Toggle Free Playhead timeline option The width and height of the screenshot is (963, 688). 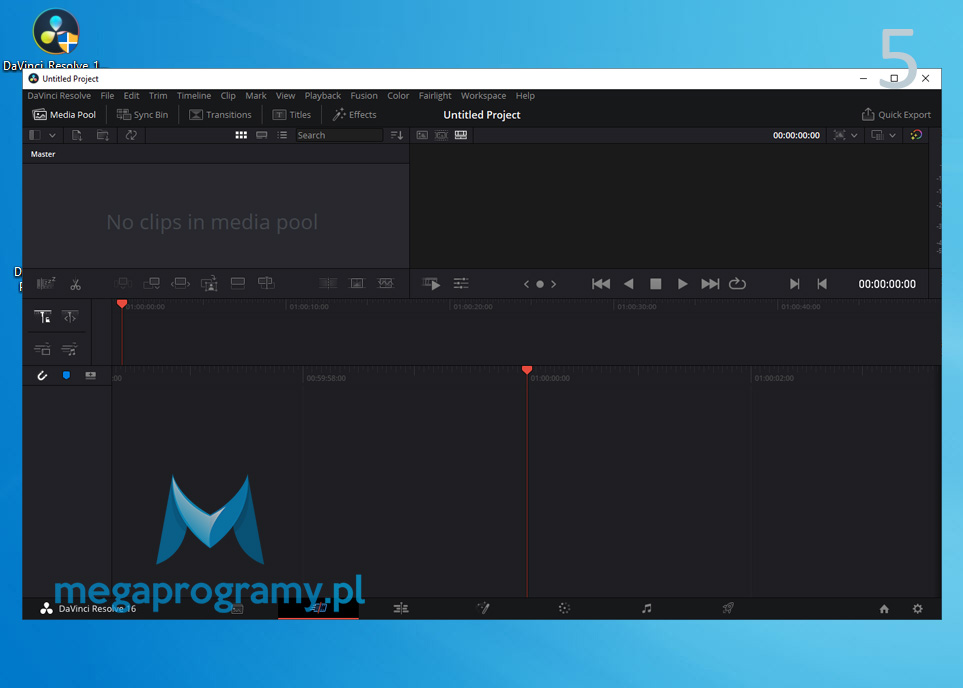[70, 317]
